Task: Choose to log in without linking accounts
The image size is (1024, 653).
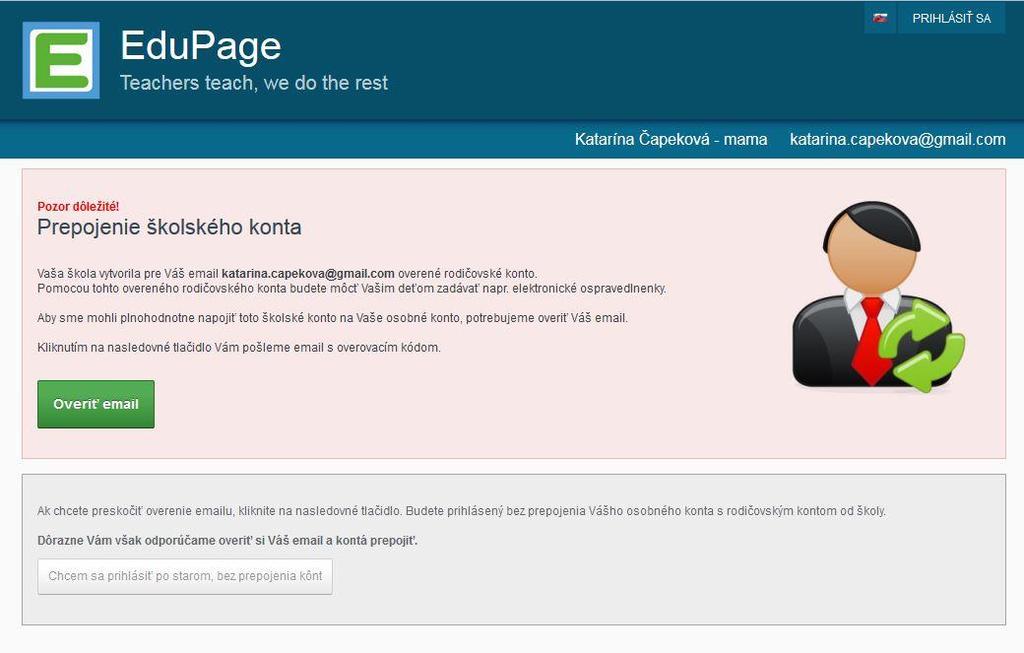Action: (x=185, y=577)
